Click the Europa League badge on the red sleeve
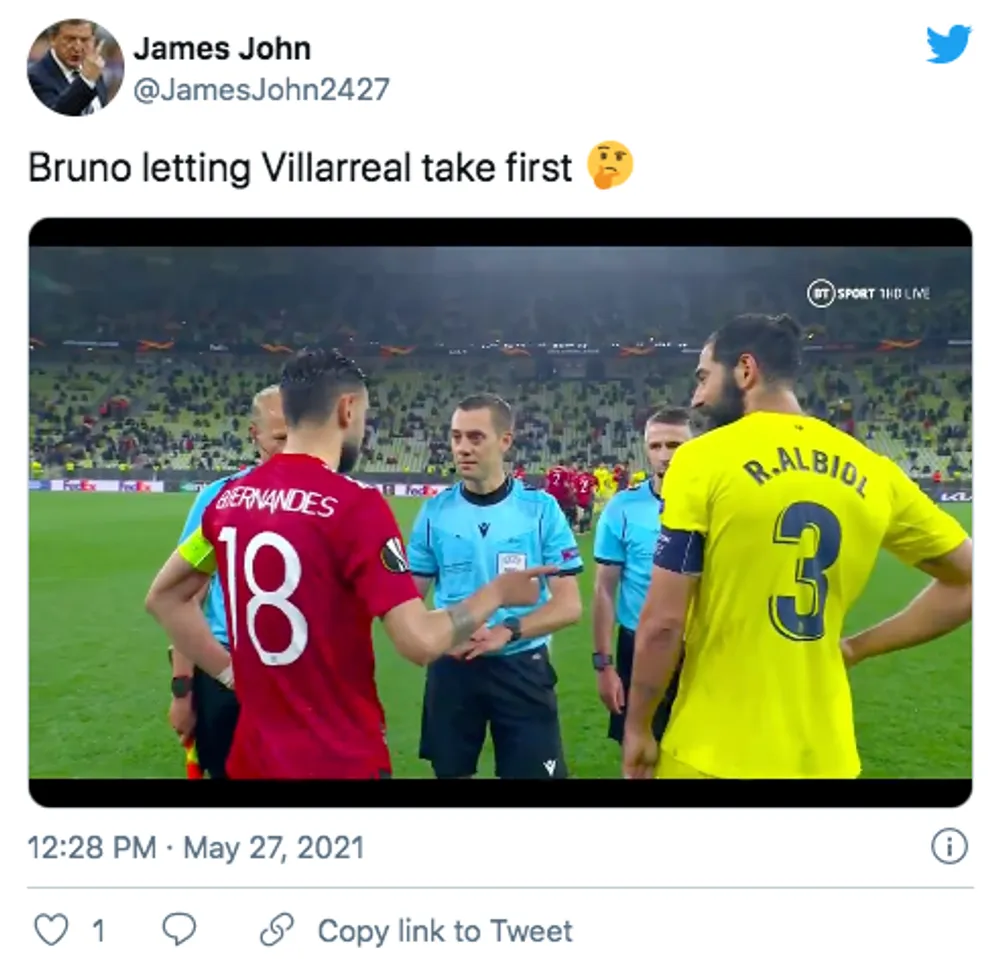The height and width of the screenshot is (959, 1000). (x=393, y=555)
